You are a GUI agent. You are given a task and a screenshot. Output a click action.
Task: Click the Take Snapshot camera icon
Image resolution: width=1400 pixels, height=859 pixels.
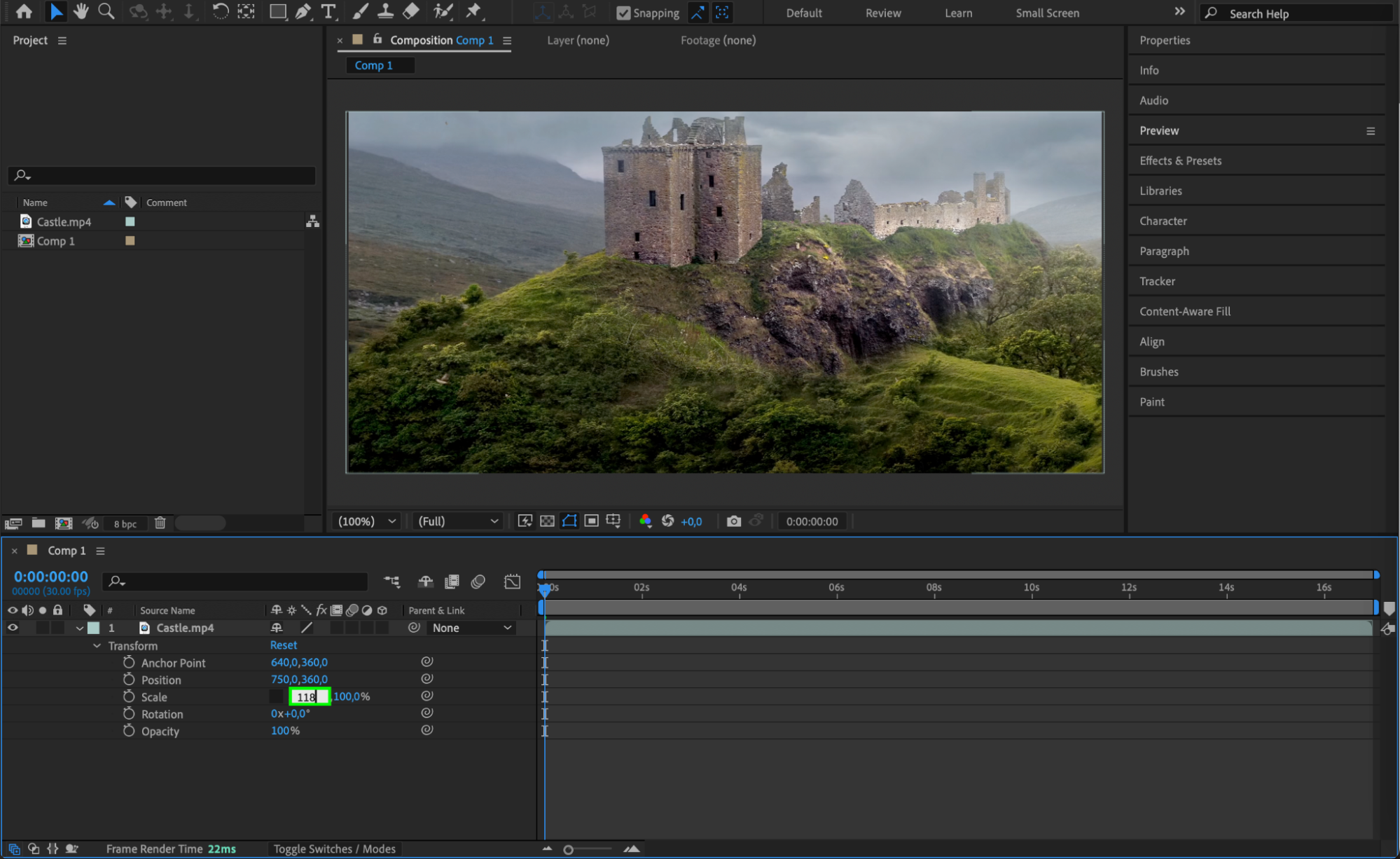pyautogui.click(x=733, y=521)
